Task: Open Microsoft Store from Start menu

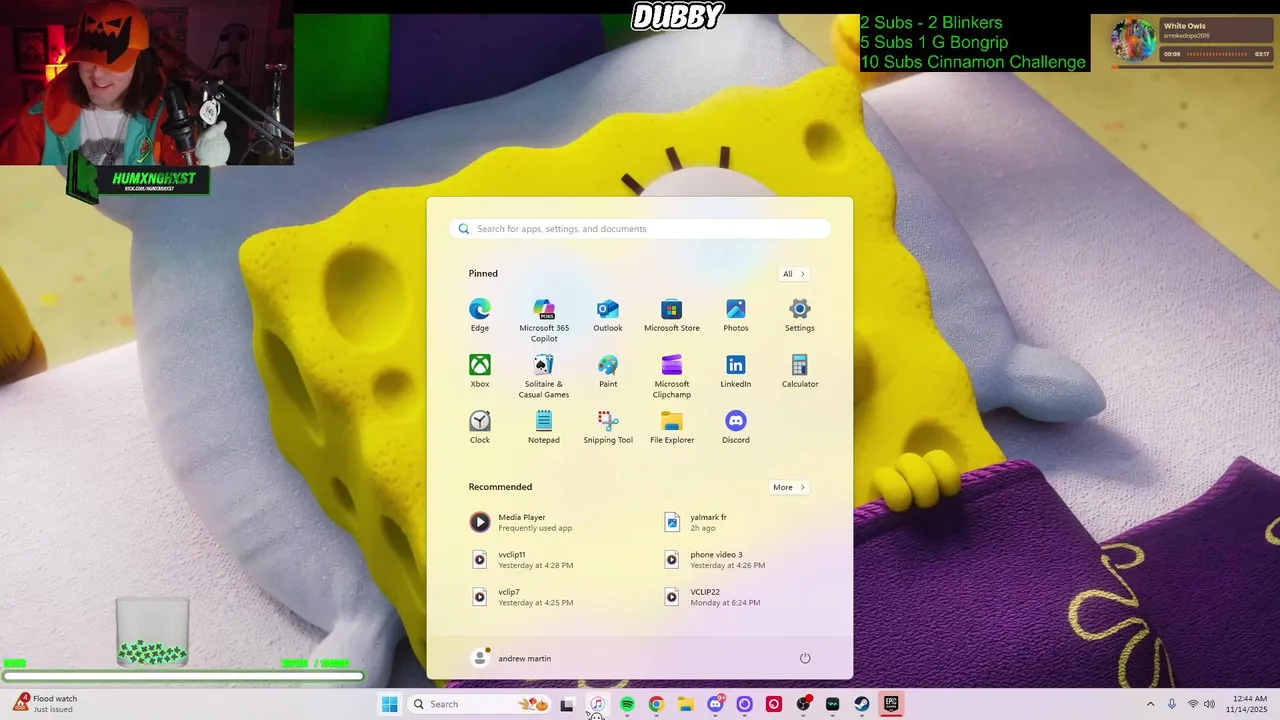Action: (672, 315)
